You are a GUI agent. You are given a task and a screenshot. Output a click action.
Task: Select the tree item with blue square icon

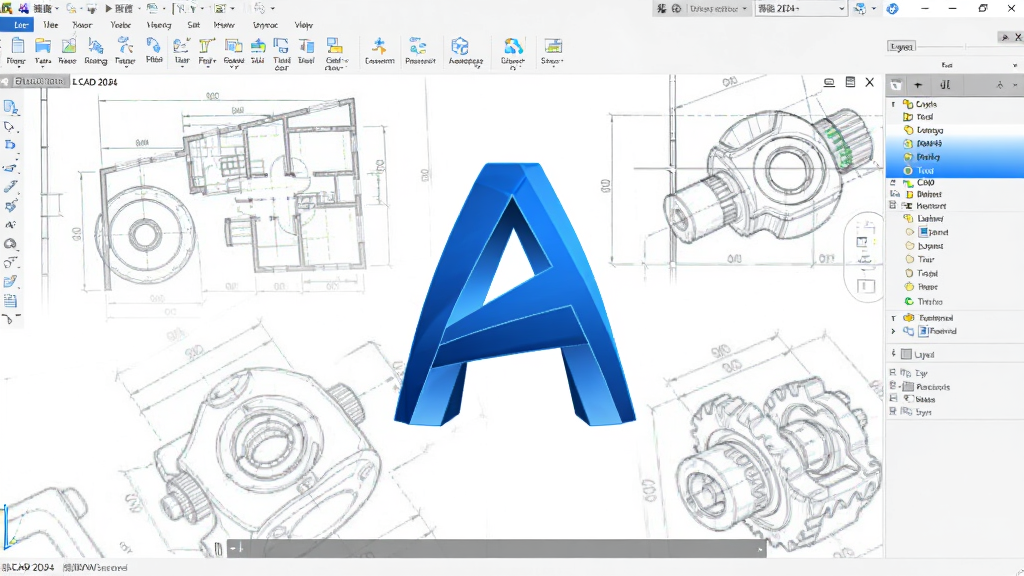[x=955, y=232]
